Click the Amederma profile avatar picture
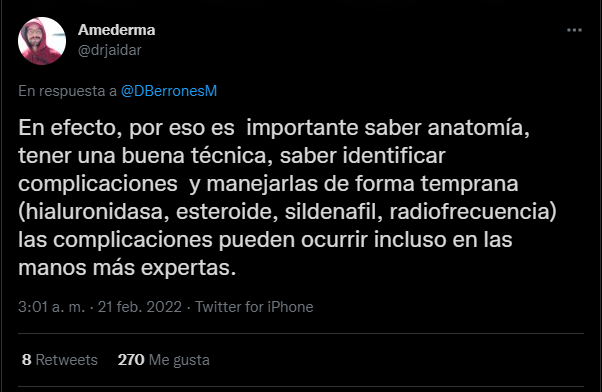This screenshot has width=602, height=392. point(42,41)
